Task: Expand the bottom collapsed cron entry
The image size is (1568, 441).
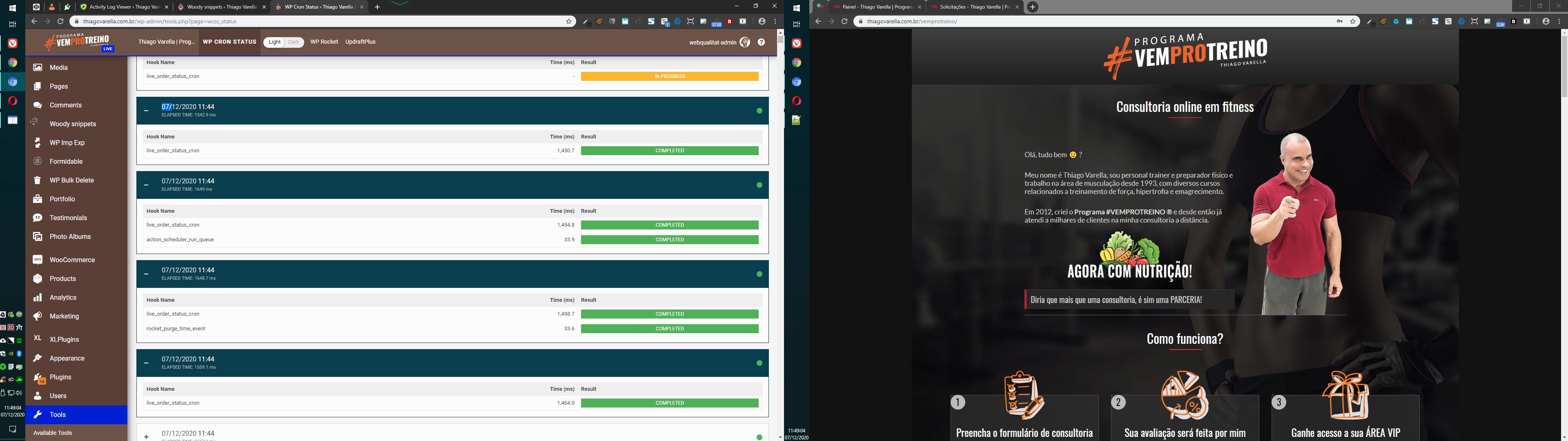Action: (146, 436)
